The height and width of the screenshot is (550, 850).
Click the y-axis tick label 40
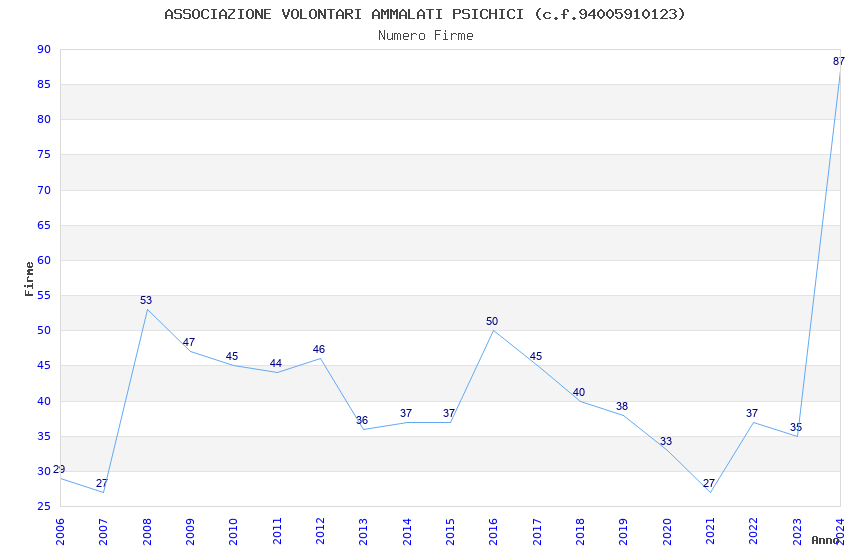click(44, 402)
